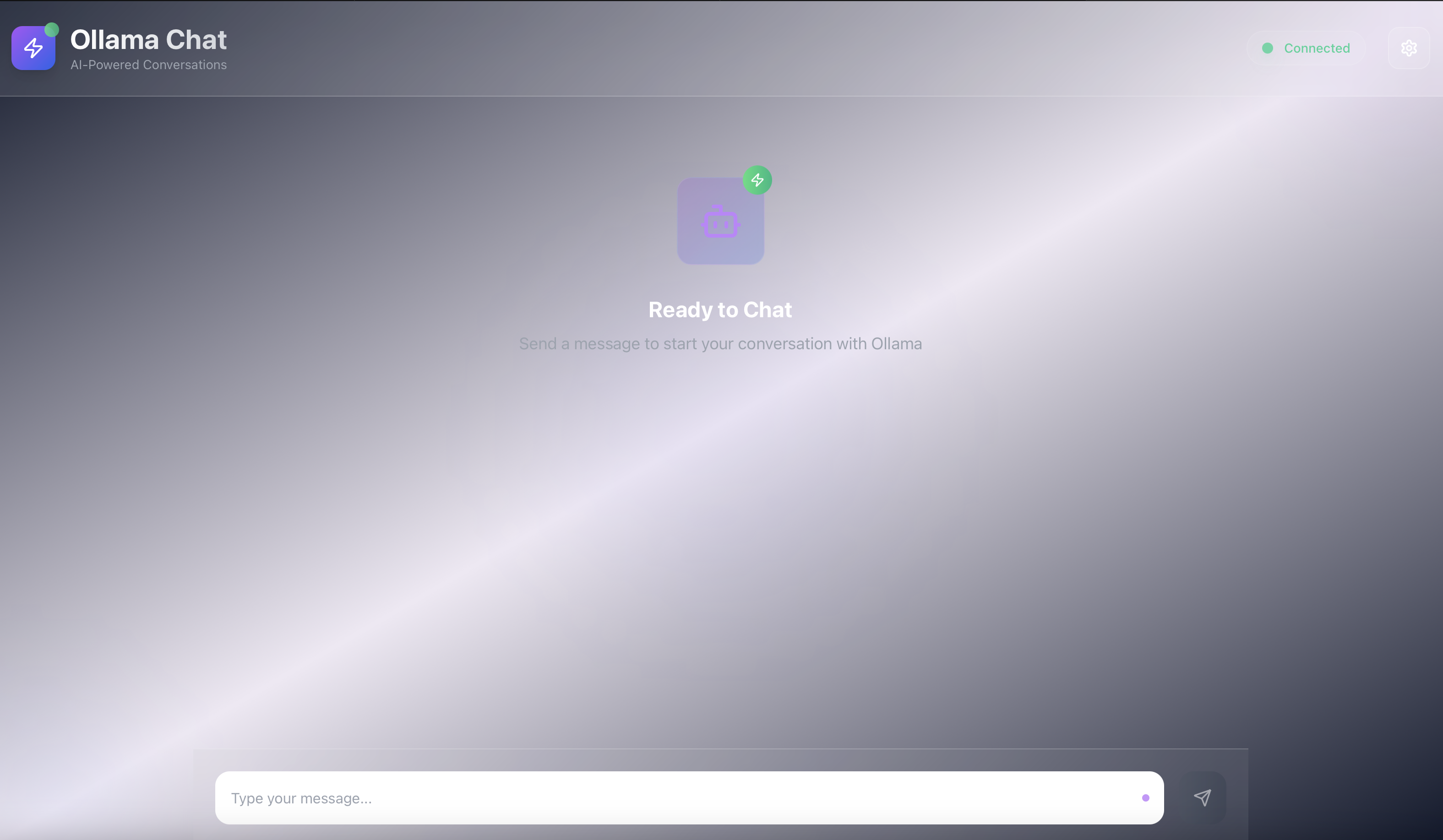The image size is (1443, 840).
Task: Click the Ready to Chat heading
Action: pos(720,309)
